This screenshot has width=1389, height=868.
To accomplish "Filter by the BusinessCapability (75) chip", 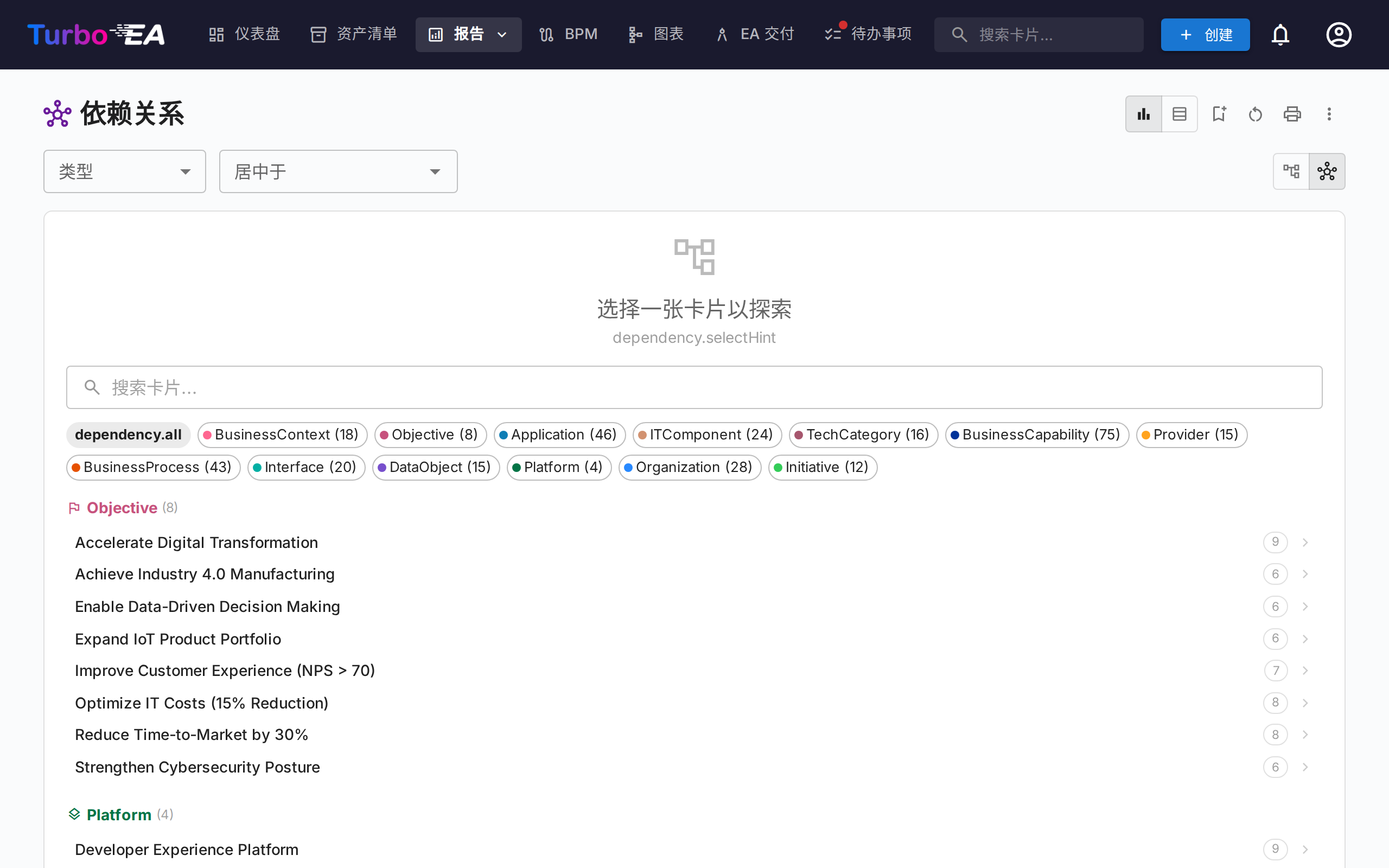I will click(1036, 435).
